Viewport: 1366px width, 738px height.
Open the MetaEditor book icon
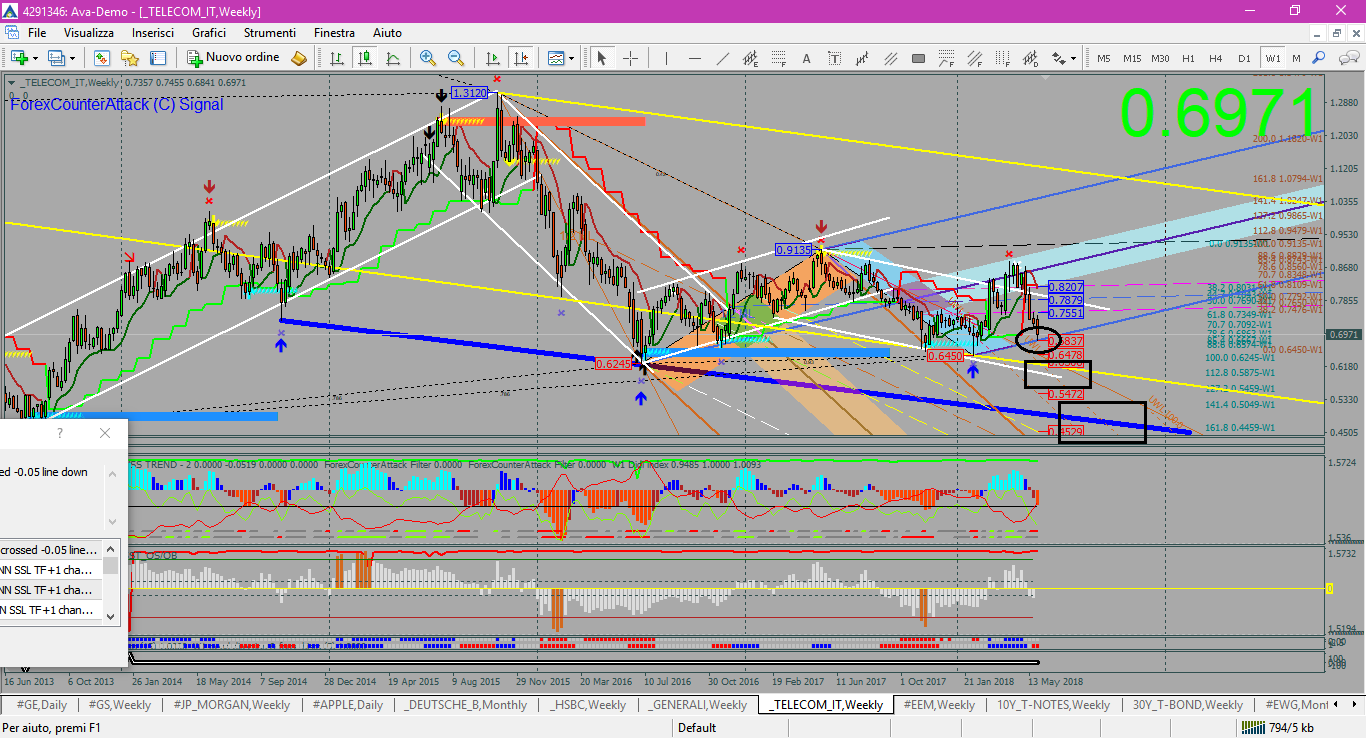tap(299, 58)
